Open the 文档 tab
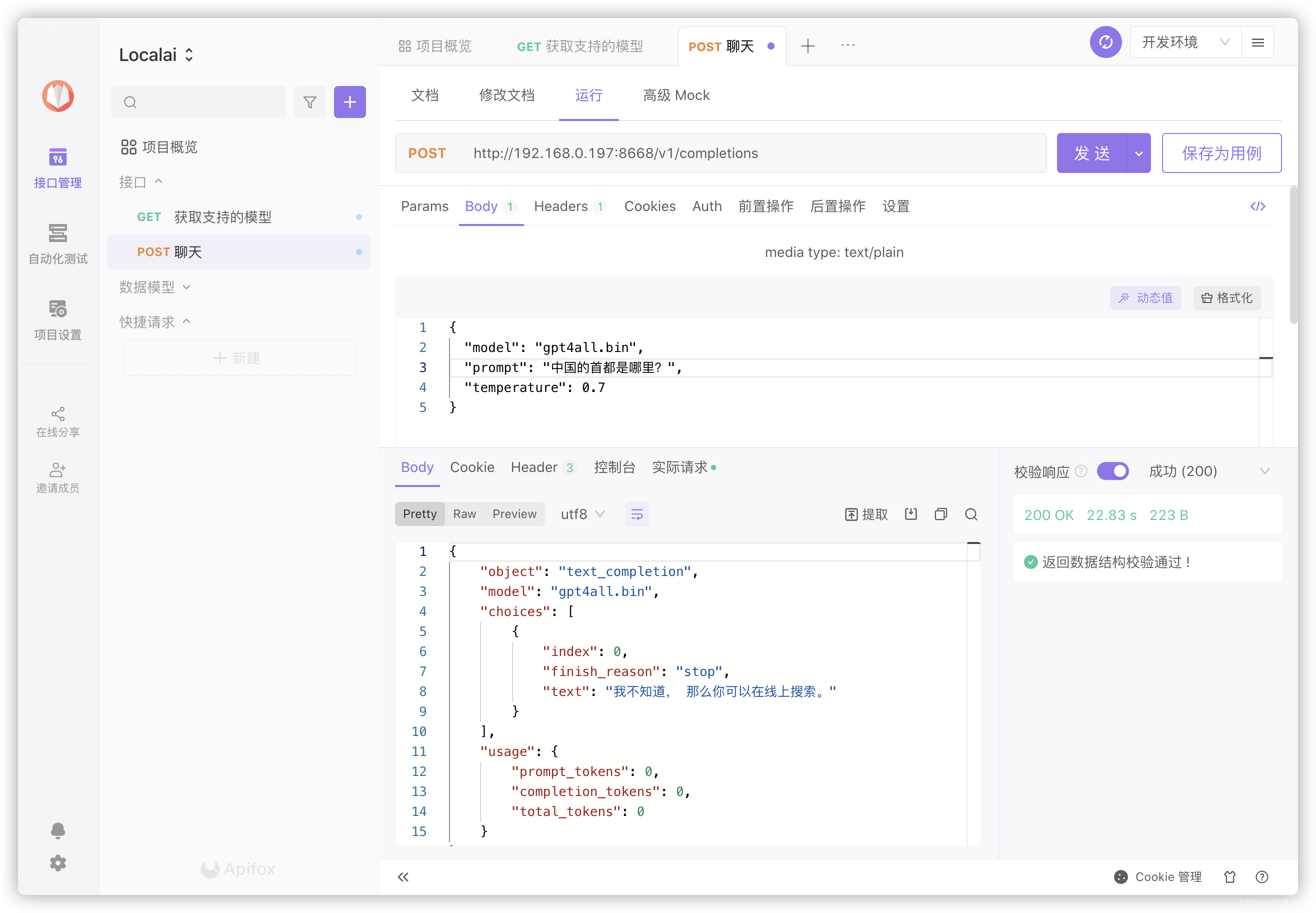Image resolution: width=1316 pixels, height=913 pixels. [x=424, y=95]
